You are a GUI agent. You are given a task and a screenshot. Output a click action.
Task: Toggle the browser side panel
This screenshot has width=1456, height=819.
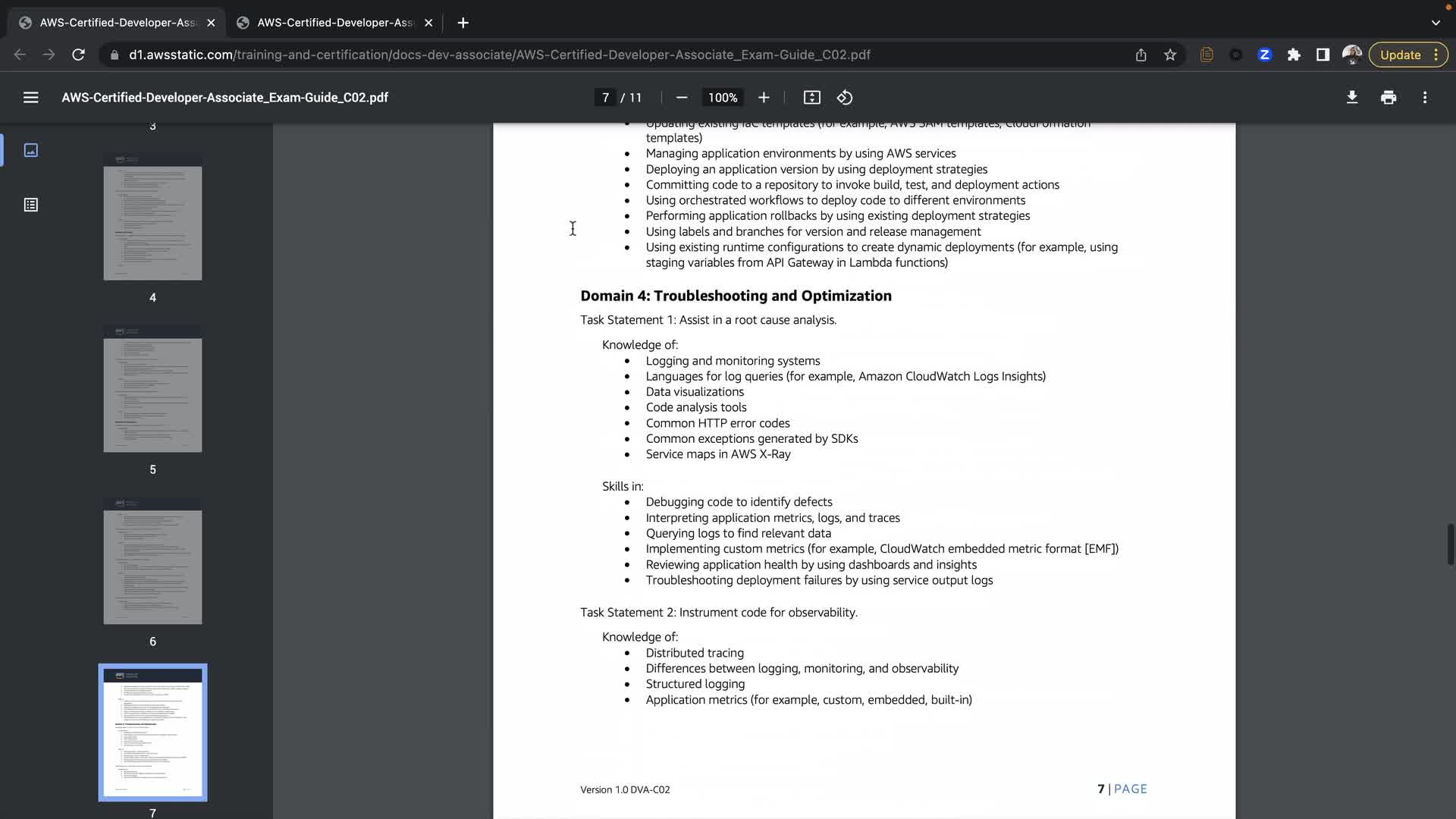click(1323, 55)
